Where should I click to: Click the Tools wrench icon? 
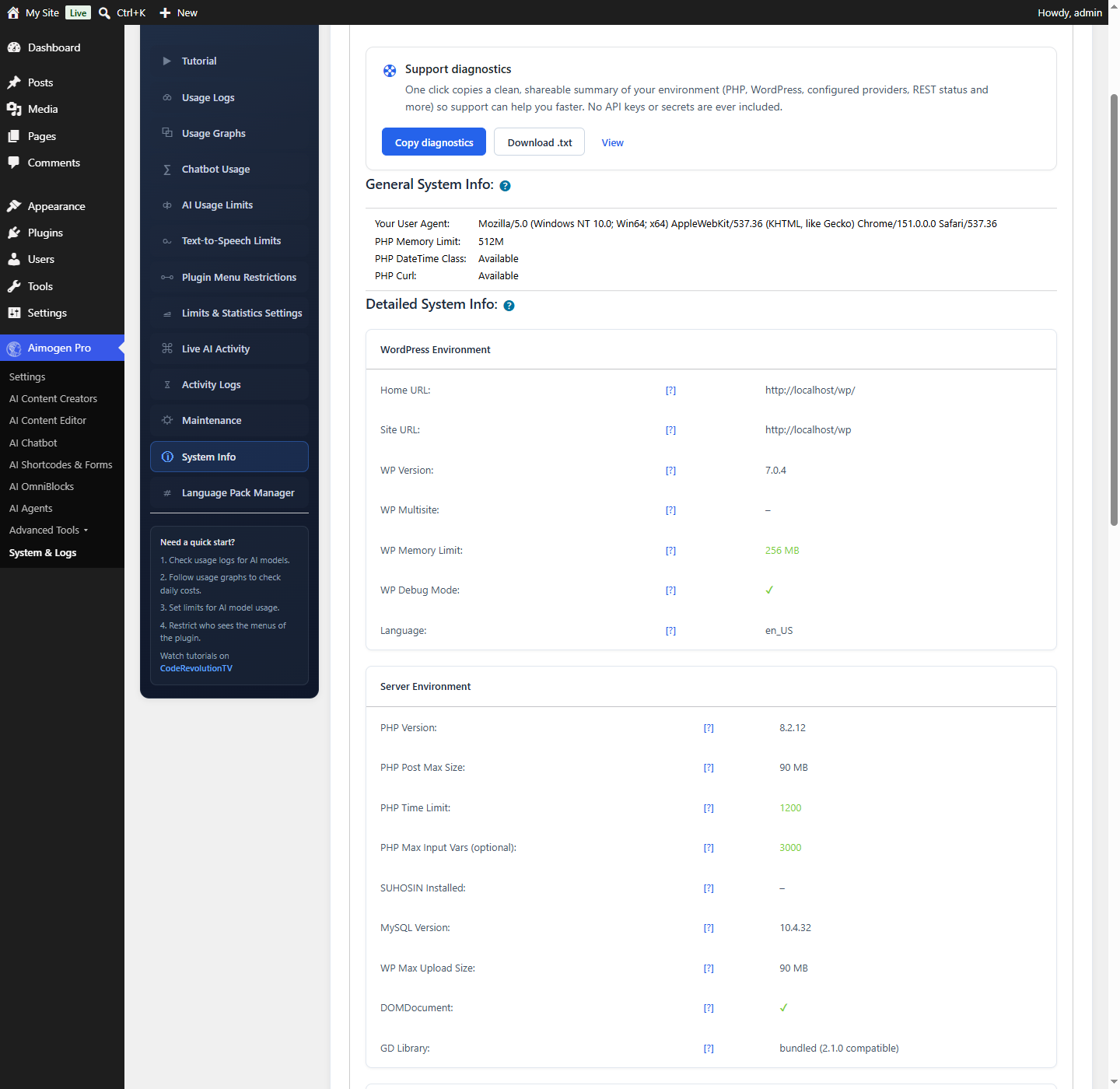point(14,286)
